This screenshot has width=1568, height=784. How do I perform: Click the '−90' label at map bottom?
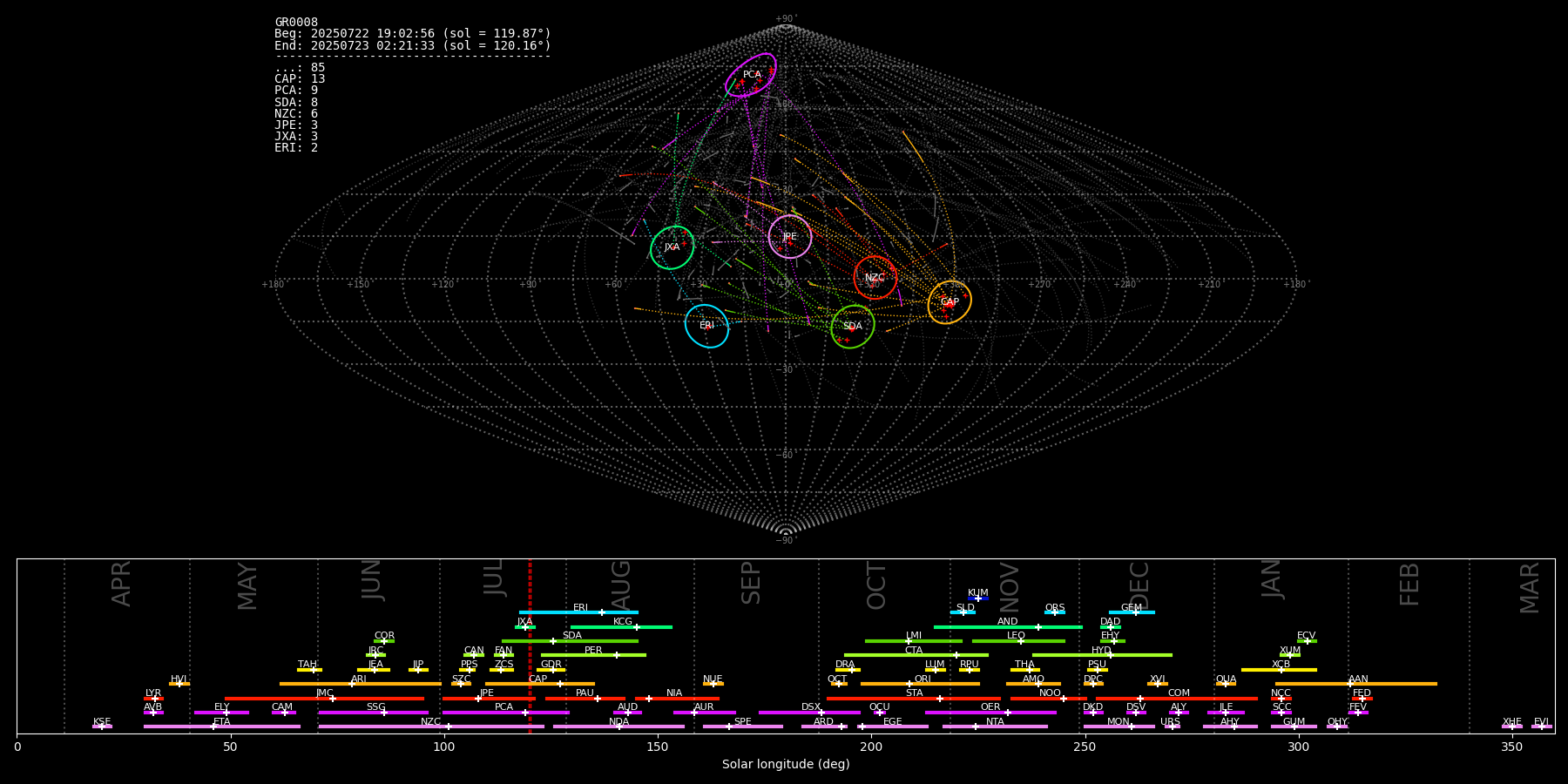785,541
